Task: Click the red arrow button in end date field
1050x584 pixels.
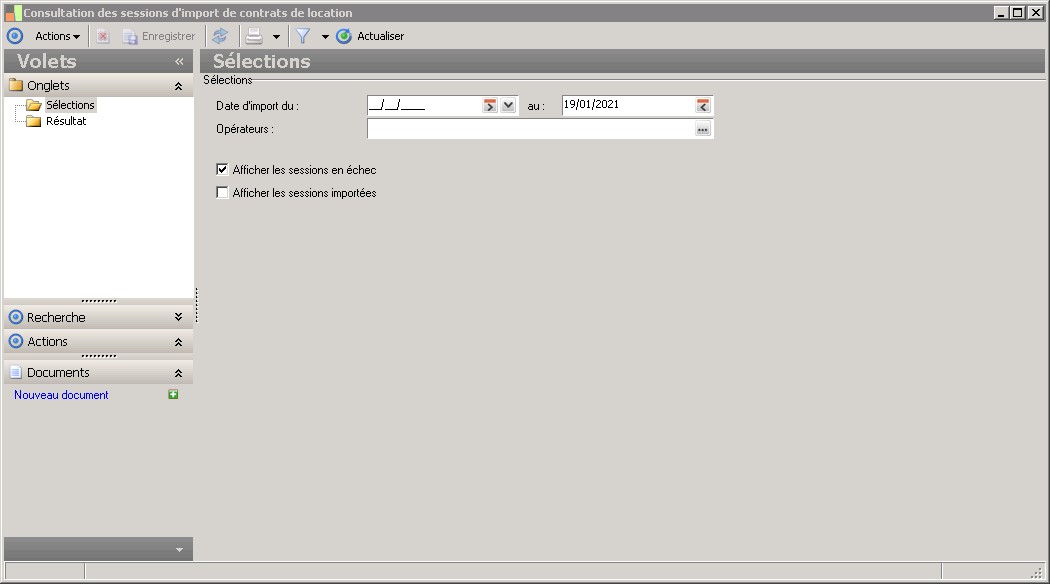Action: click(x=702, y=105)
